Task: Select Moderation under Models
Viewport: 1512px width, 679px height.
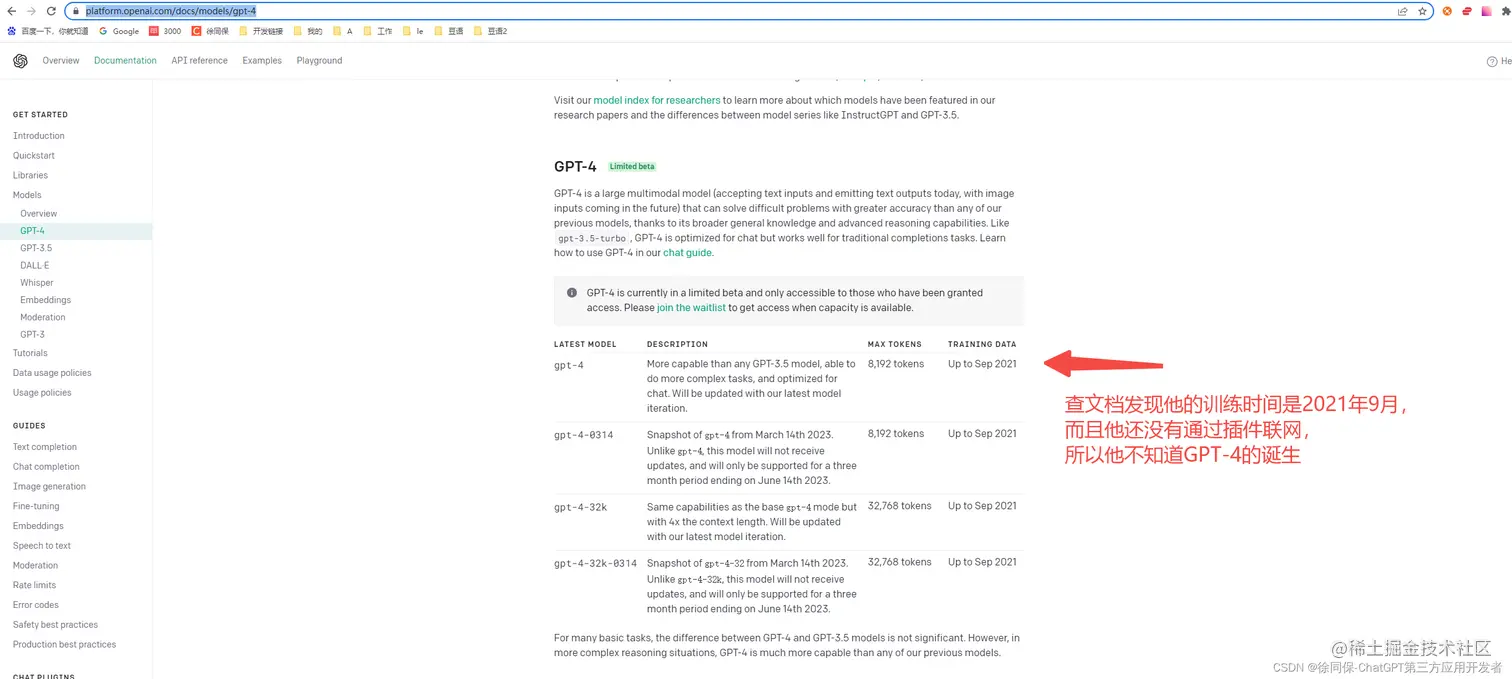Action: click(43, 317)
